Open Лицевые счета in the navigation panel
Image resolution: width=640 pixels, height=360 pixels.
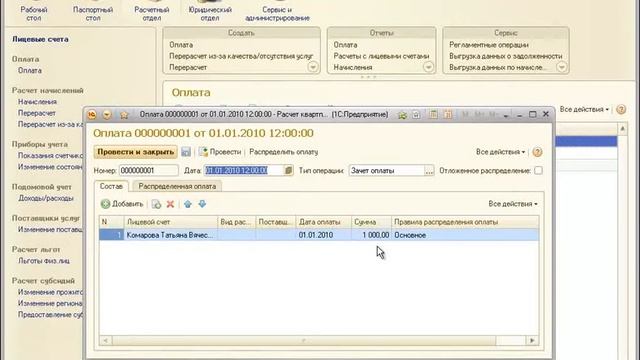pyautogui.click(x=40, y=39)
